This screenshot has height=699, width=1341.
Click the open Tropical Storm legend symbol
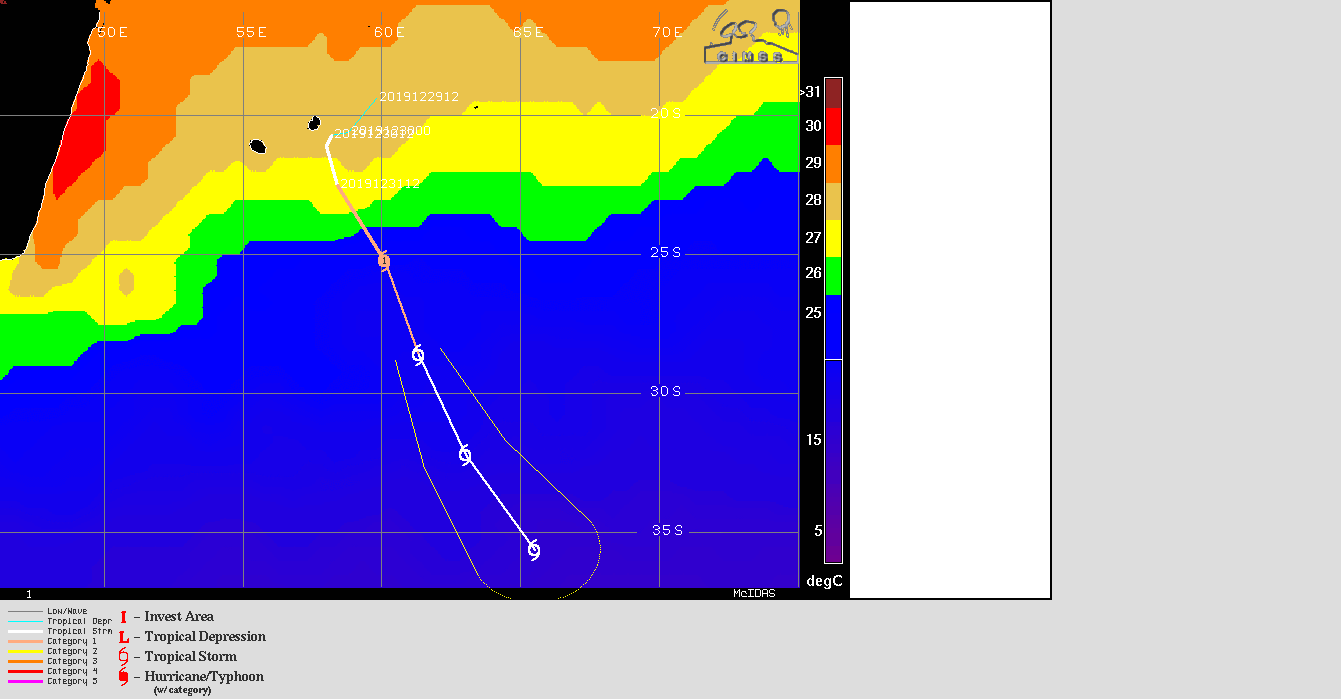123,657
